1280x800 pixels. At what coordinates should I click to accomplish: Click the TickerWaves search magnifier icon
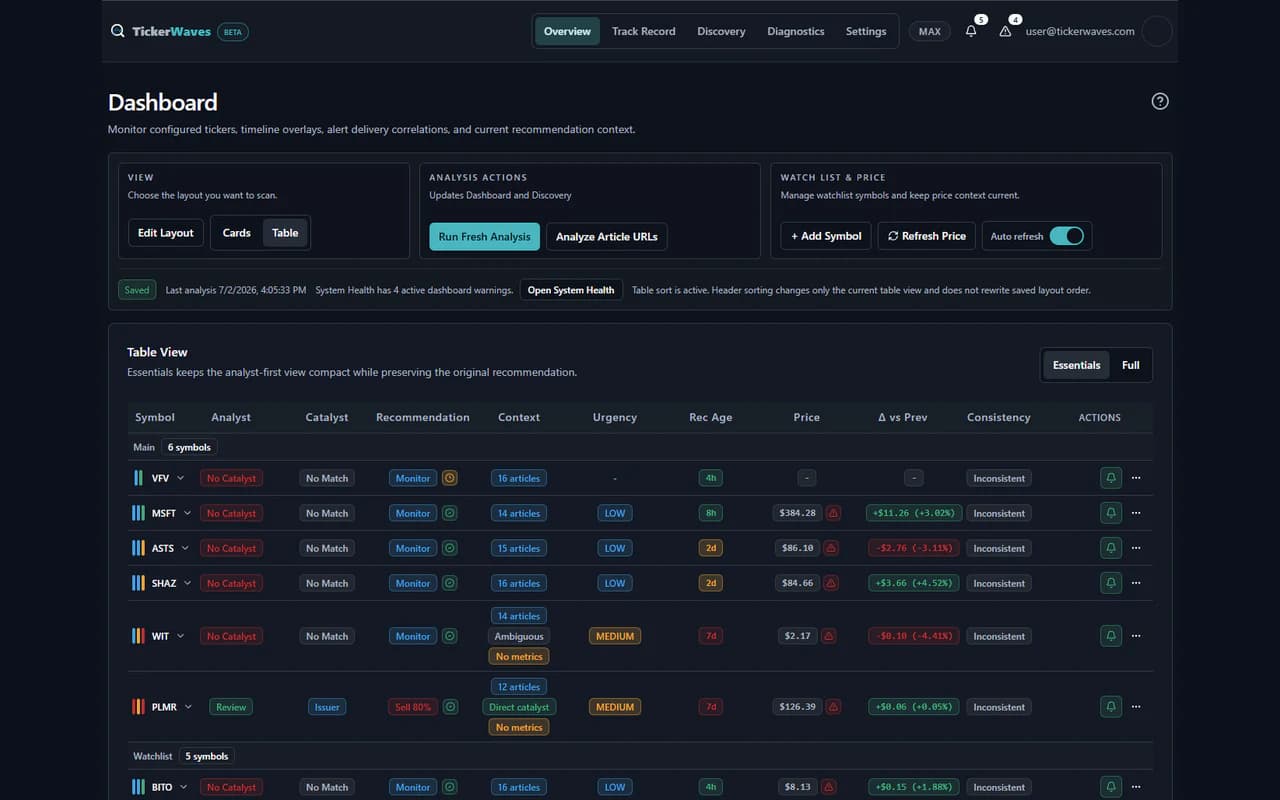(x=118, y=31)
